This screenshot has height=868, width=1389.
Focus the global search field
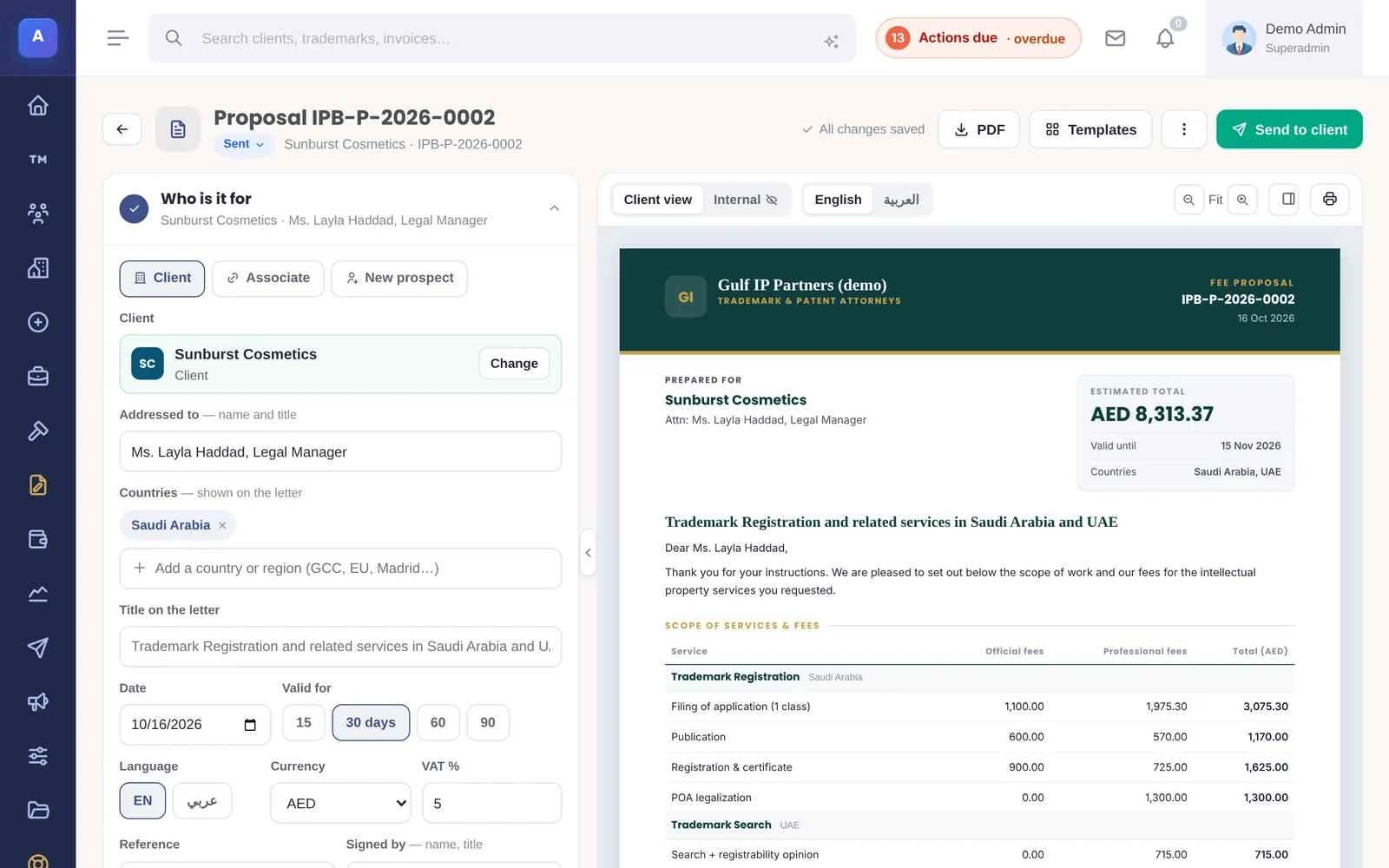(x=502, y=38)
